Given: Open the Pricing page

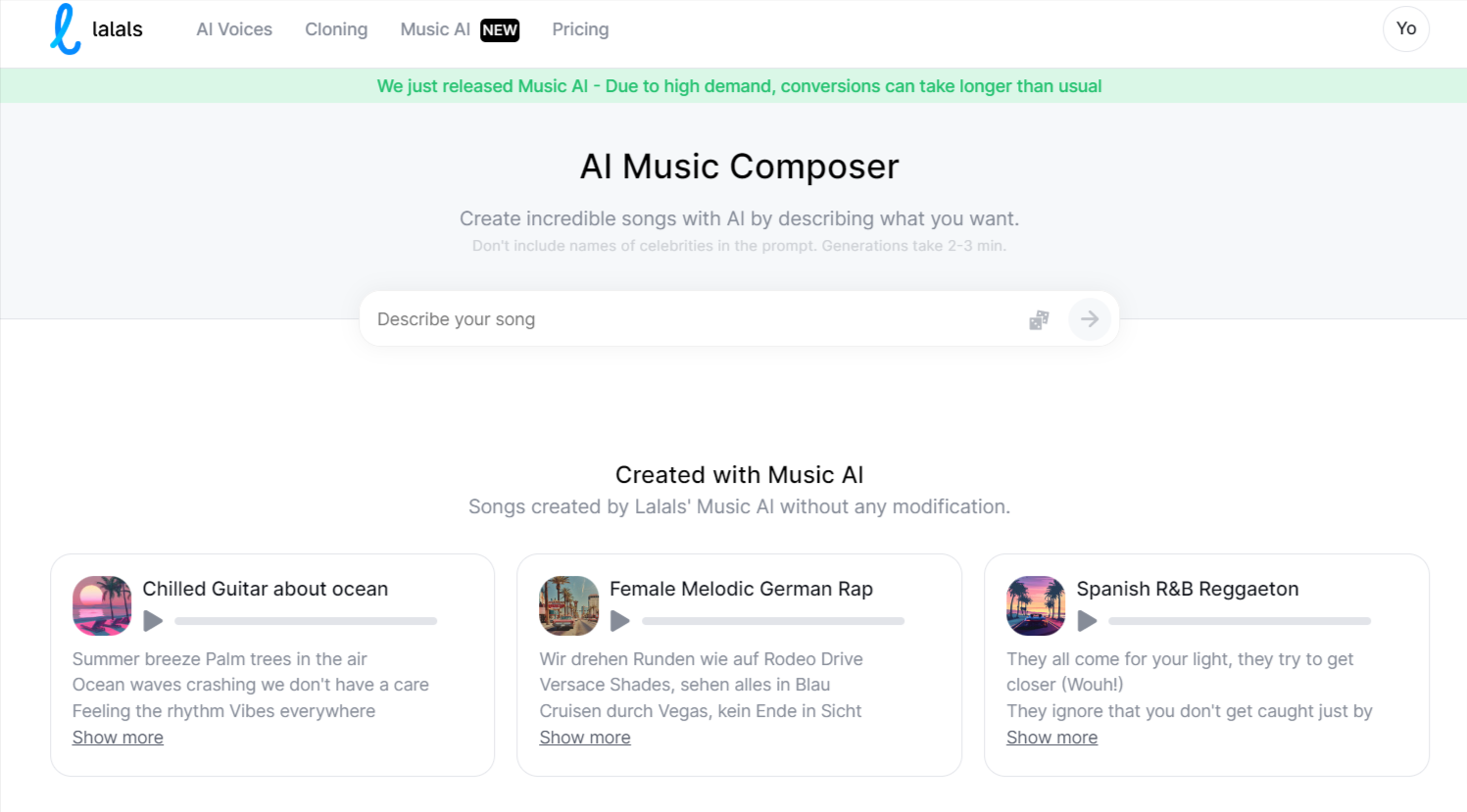Looking at the screenshot, I should (x=580, y=29).
